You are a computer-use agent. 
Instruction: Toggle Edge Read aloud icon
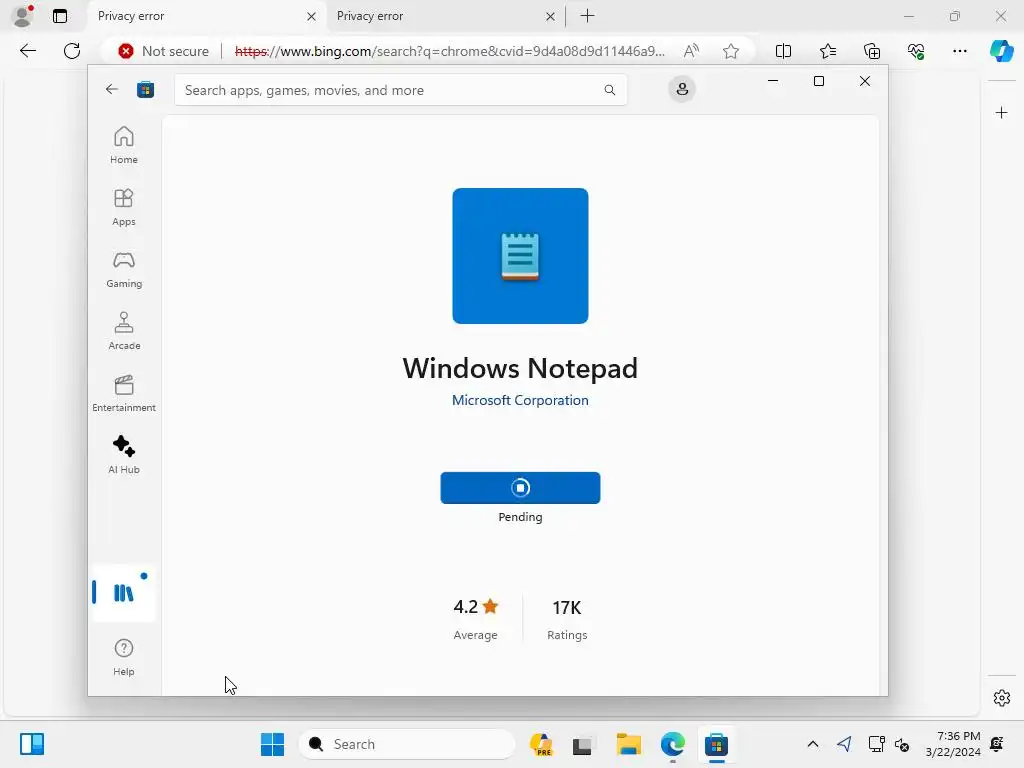coord(691,51)
